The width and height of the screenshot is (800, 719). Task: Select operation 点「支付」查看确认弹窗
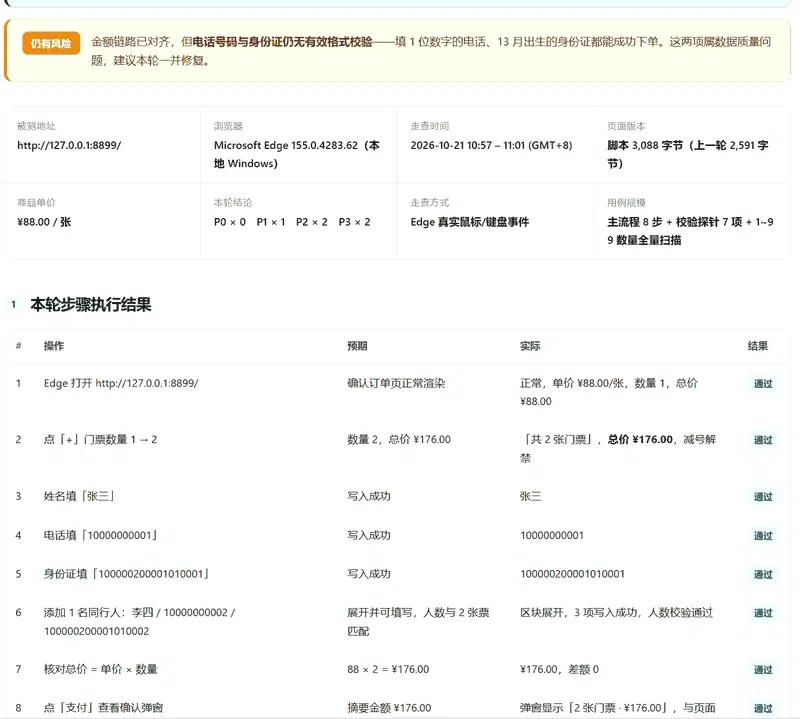click(104, 708)
